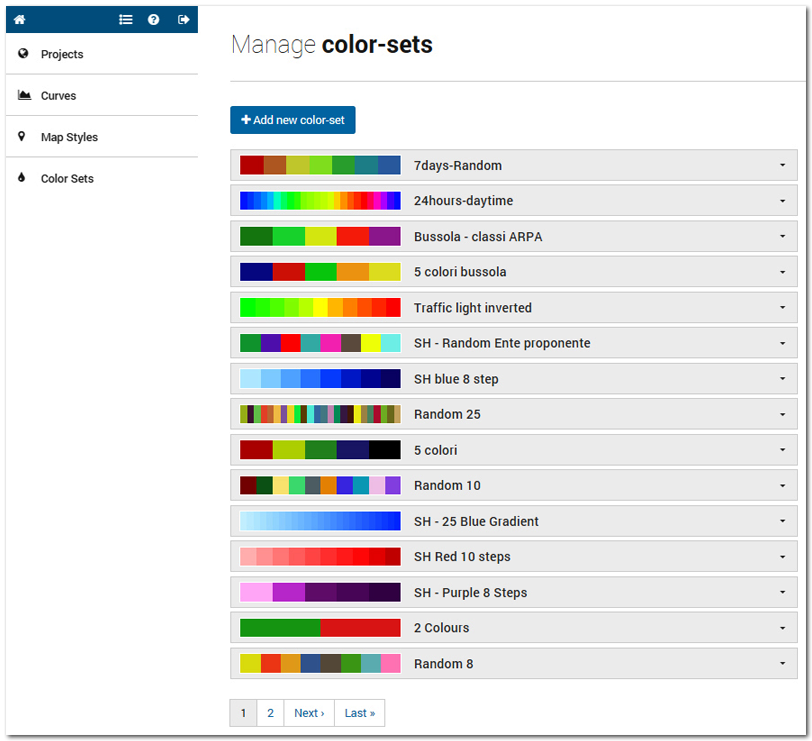Click the droplet icon beside Color Sets

[21, 178]
